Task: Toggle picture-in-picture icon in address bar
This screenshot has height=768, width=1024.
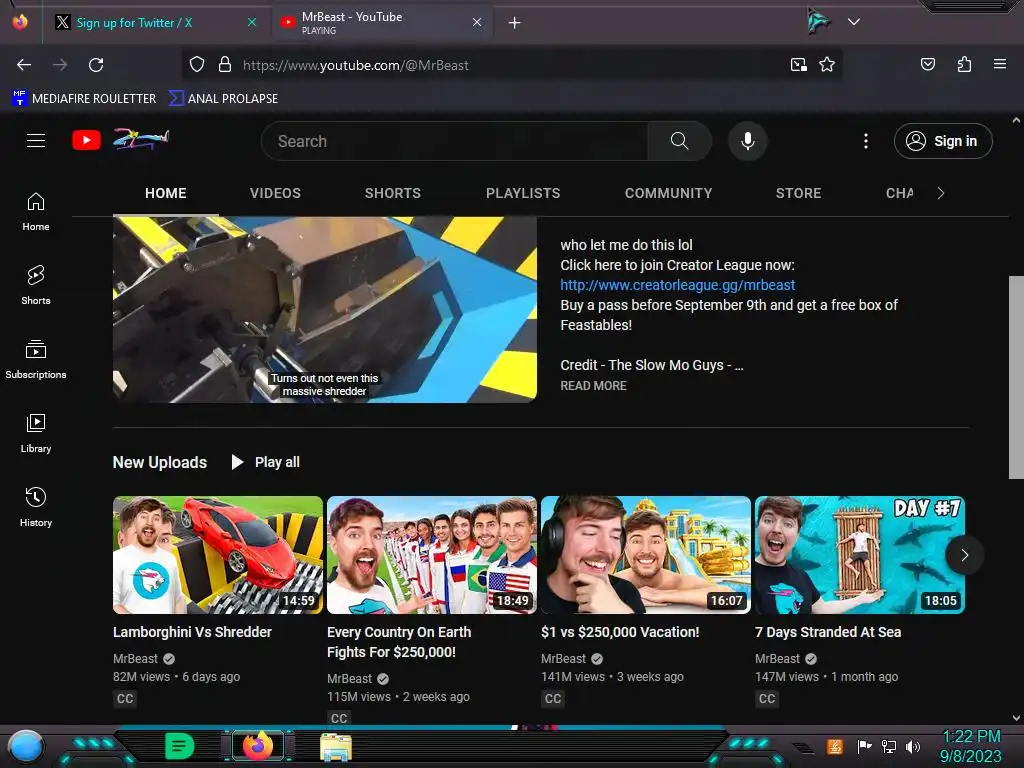Action: coord(798,65)
